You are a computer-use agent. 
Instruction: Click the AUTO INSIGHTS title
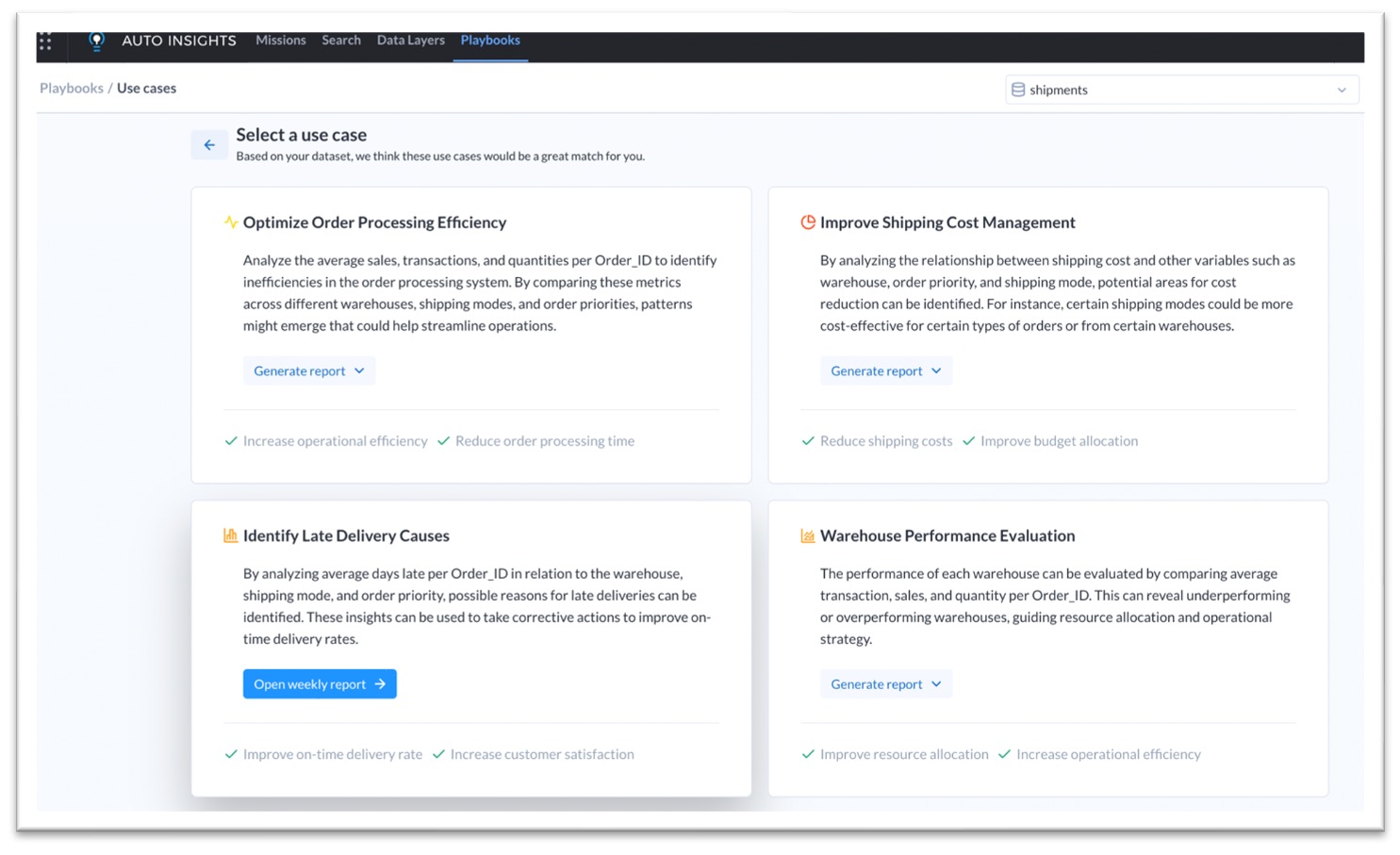(x=179, y=41)
